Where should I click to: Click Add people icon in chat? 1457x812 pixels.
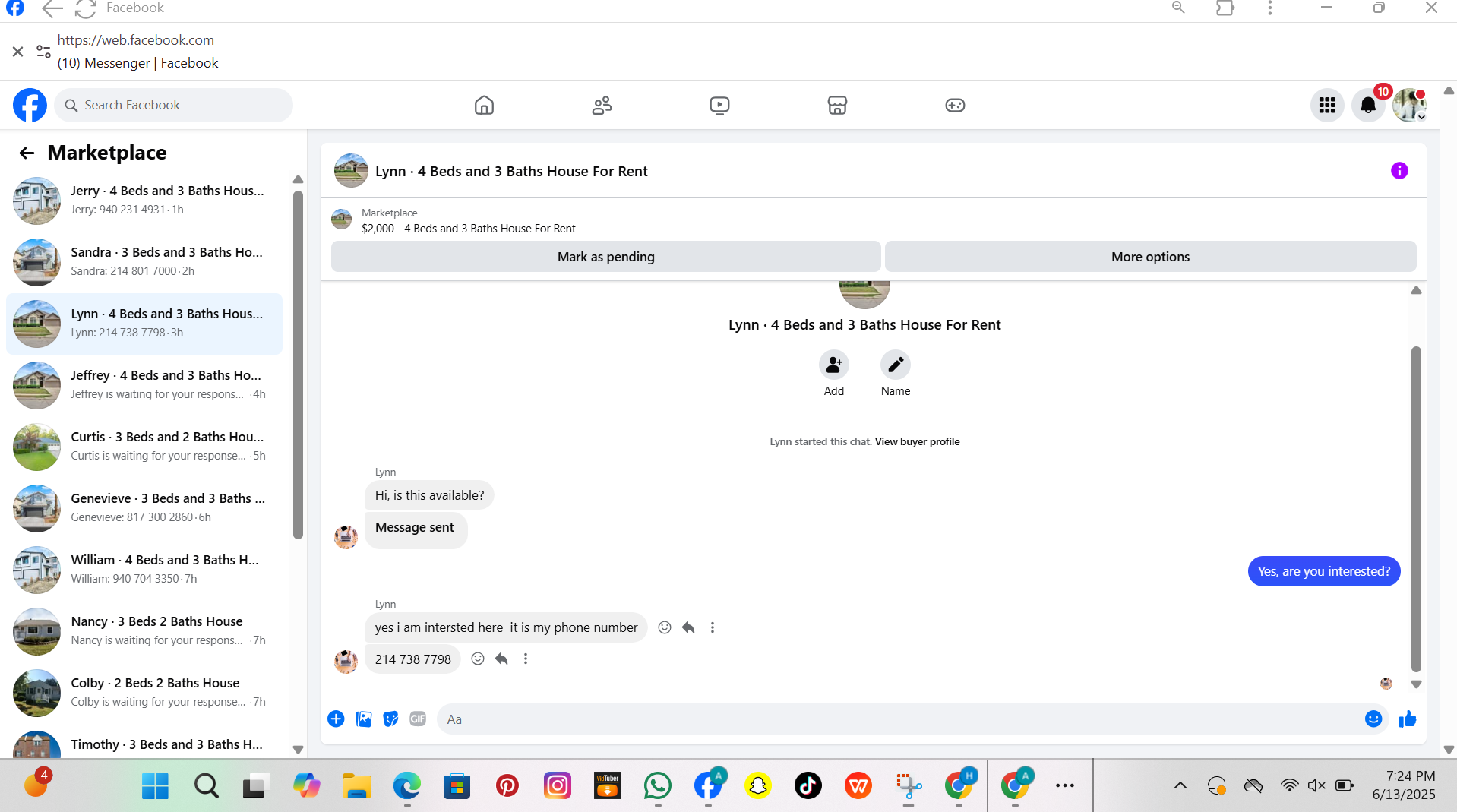coord(834,365)
